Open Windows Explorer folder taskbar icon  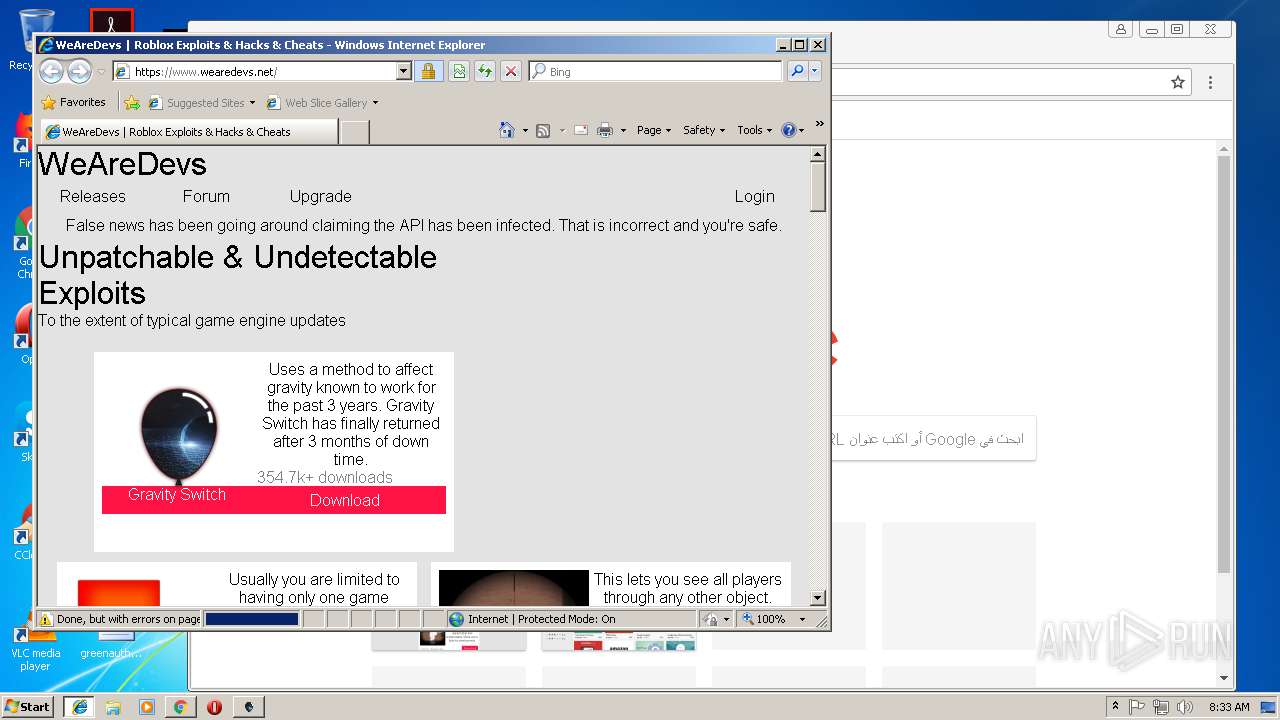coord(113,706)
